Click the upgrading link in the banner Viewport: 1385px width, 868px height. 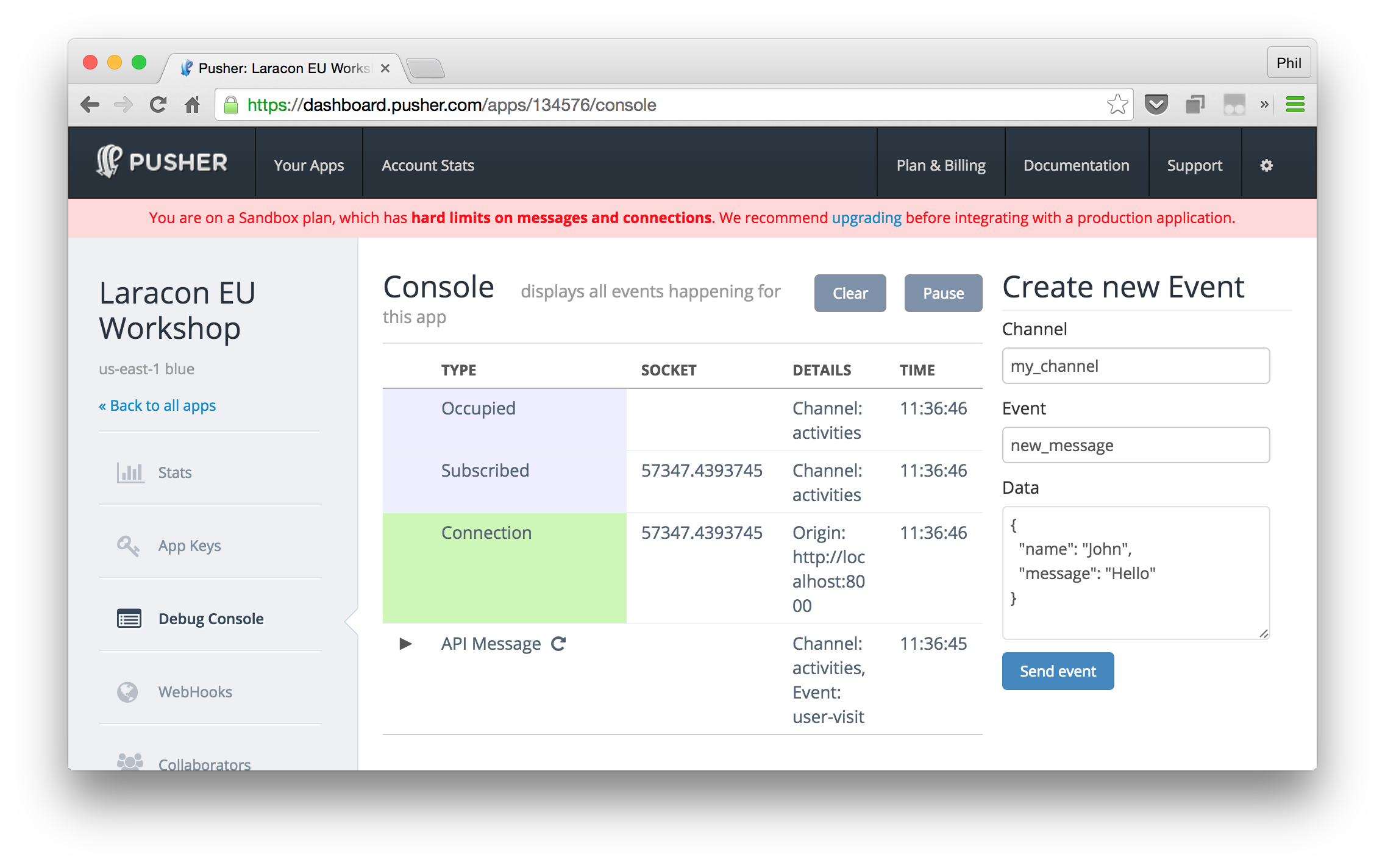coord(867,218)
